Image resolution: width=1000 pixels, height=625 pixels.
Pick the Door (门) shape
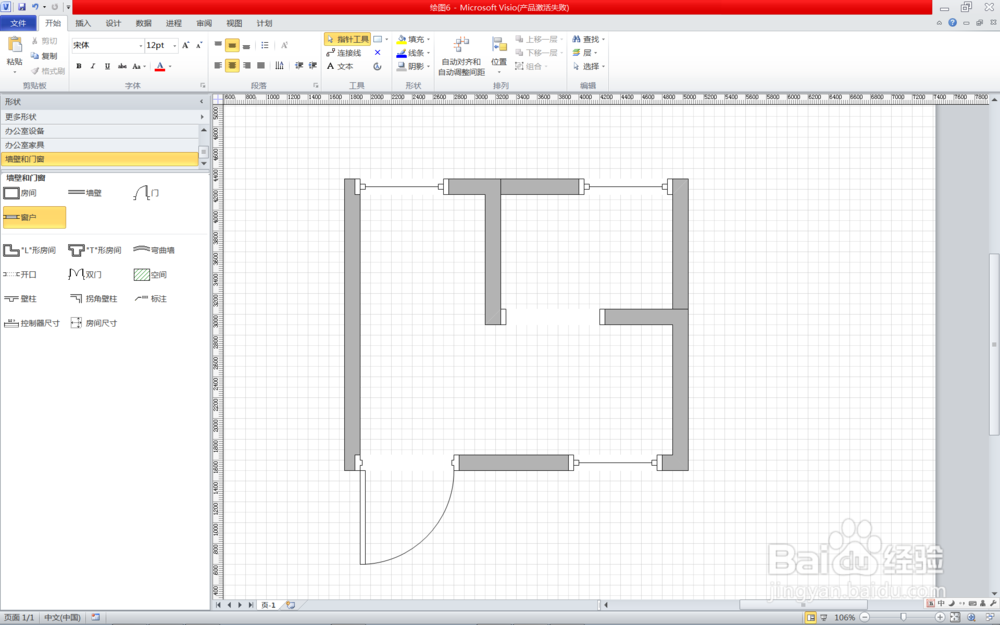click(146, 193)
